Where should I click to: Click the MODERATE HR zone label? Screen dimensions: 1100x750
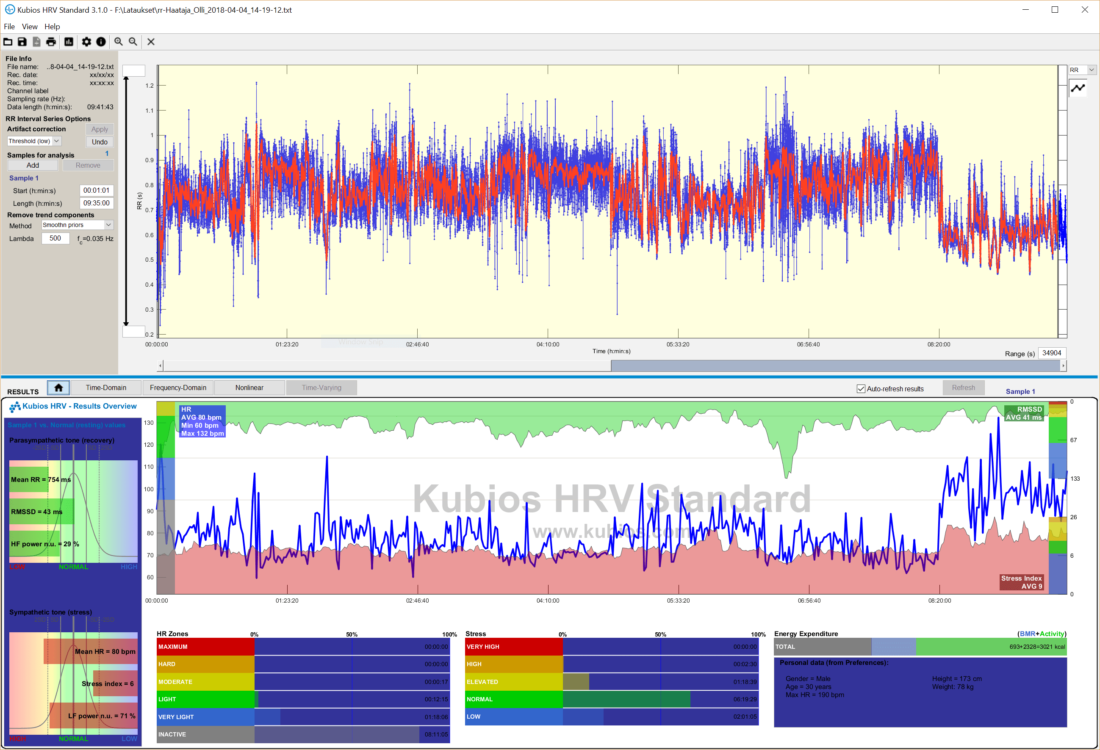[x=206, y=681]
